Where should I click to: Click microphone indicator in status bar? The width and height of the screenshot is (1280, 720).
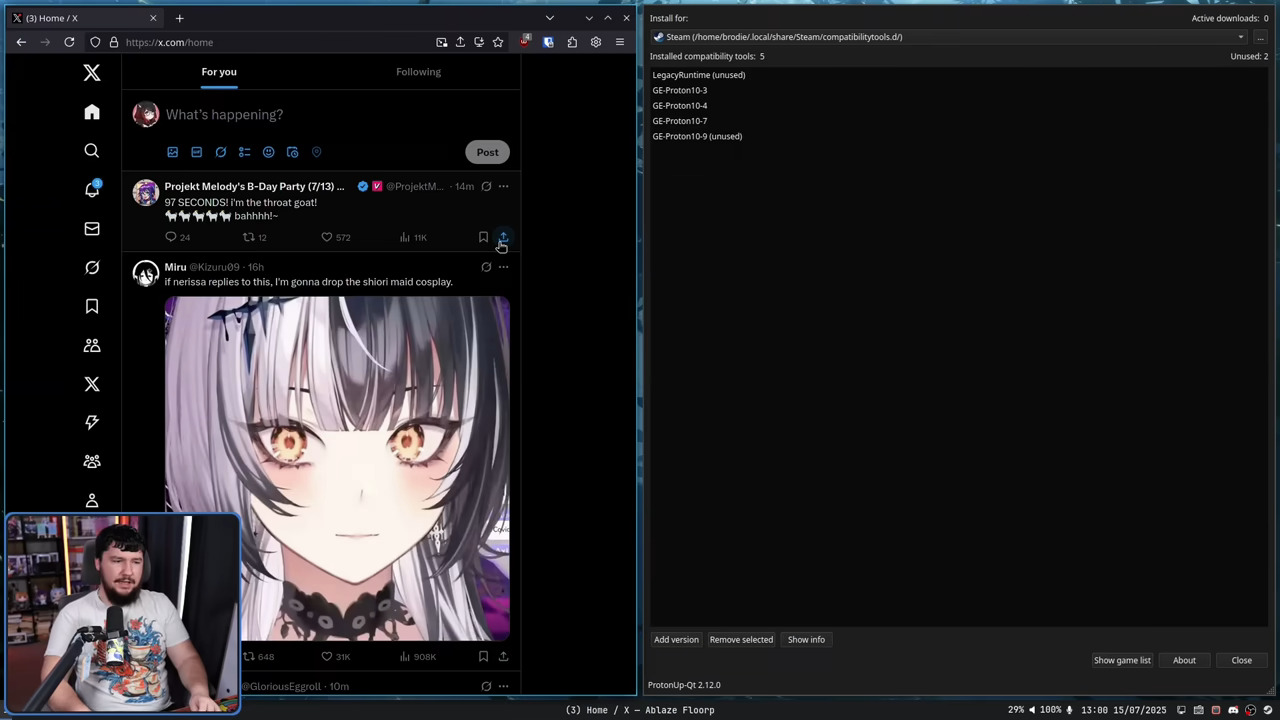point(1069,710)
